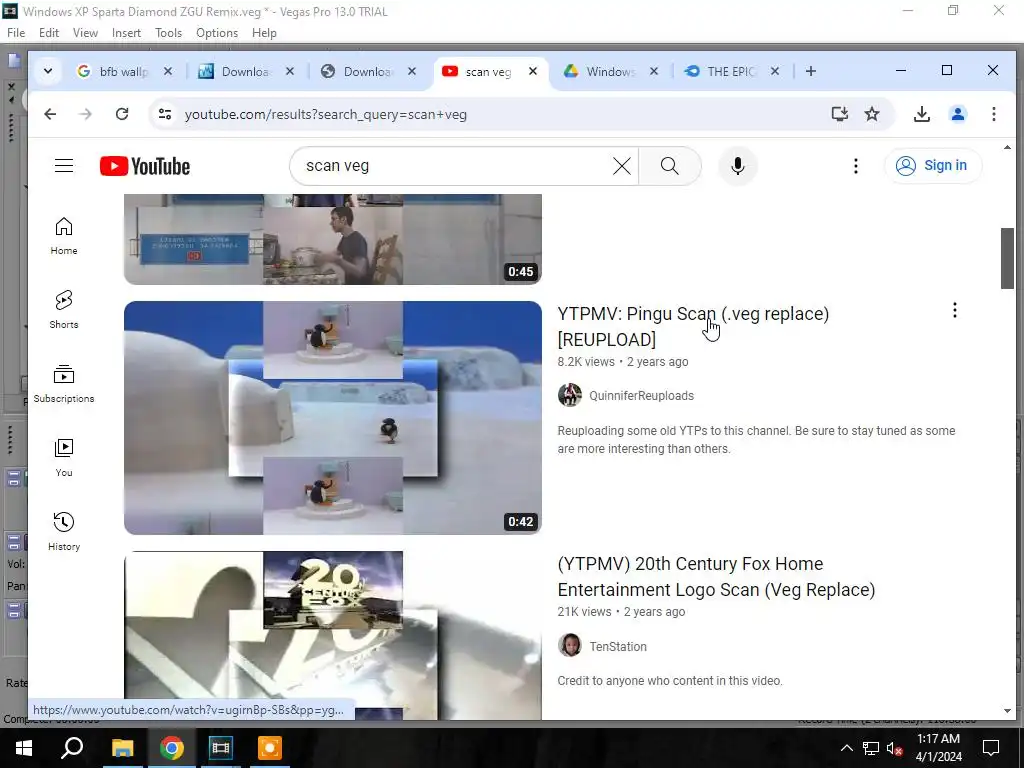This screenshot has height=768, width=1024.
Task: Open File Explorer from taskbar
Action: (x=122, y=748)
